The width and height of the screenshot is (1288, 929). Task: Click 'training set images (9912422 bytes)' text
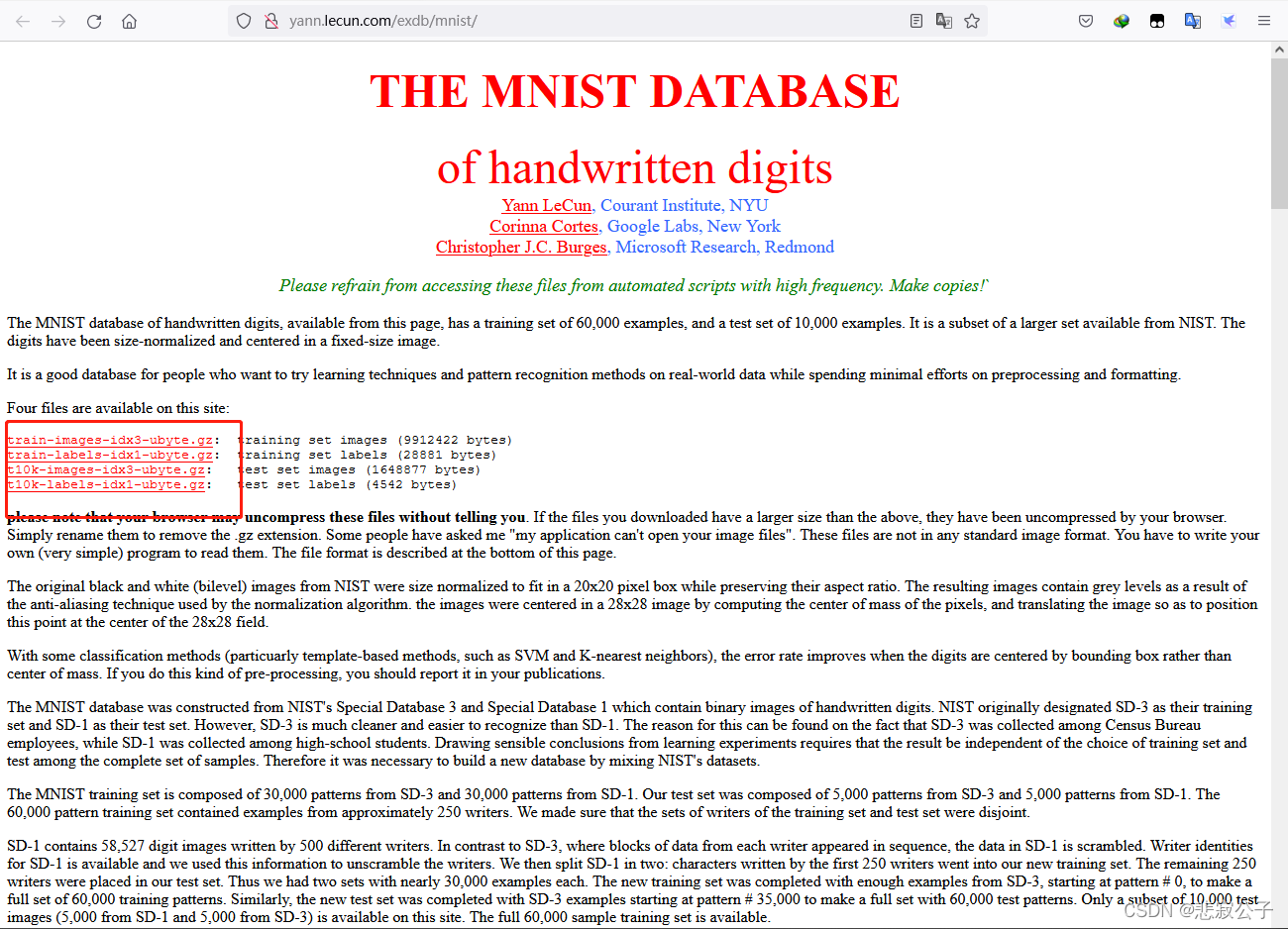375,440
